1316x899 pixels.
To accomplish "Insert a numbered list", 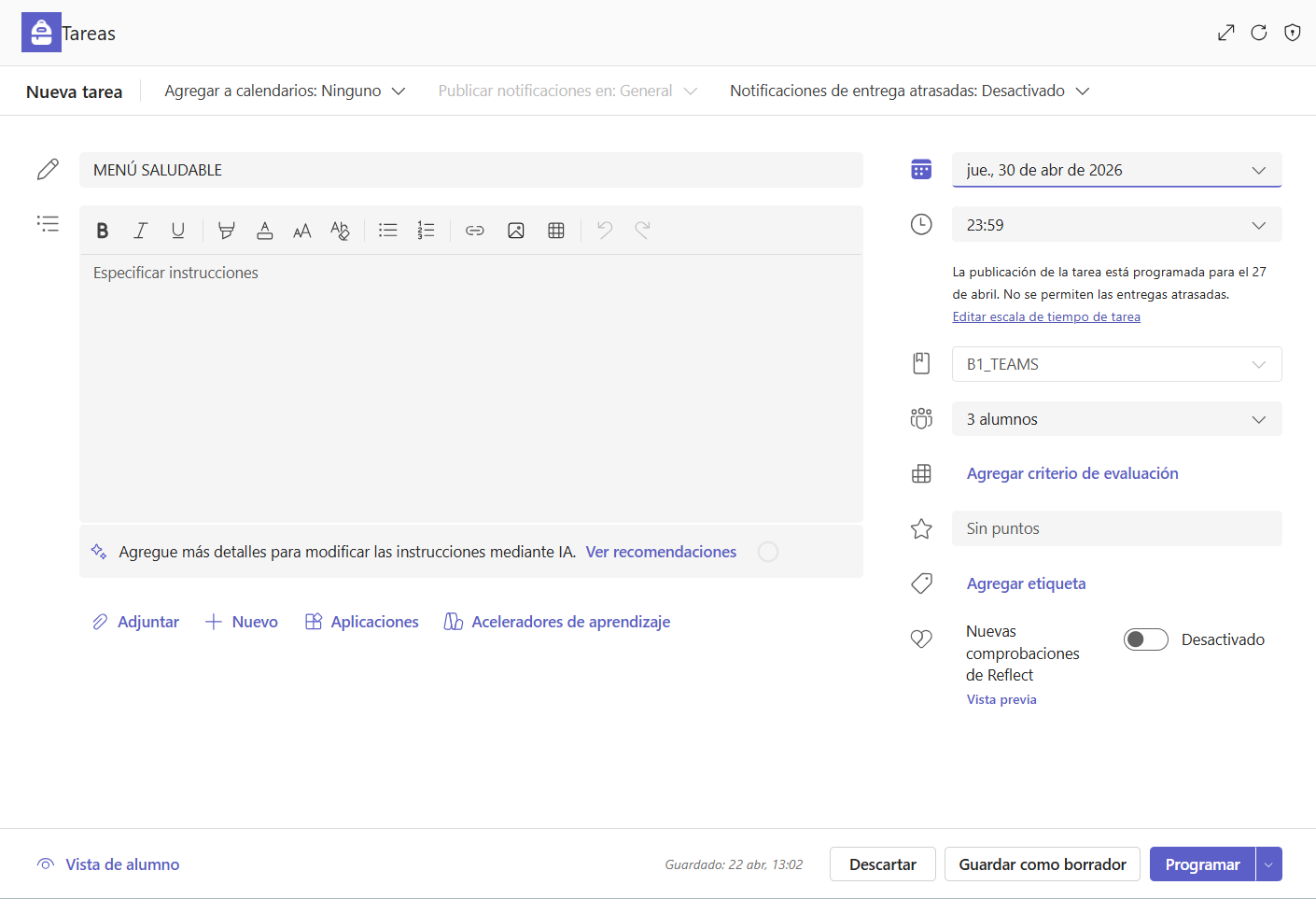I will pyautogui.click(x=427, y=231).
